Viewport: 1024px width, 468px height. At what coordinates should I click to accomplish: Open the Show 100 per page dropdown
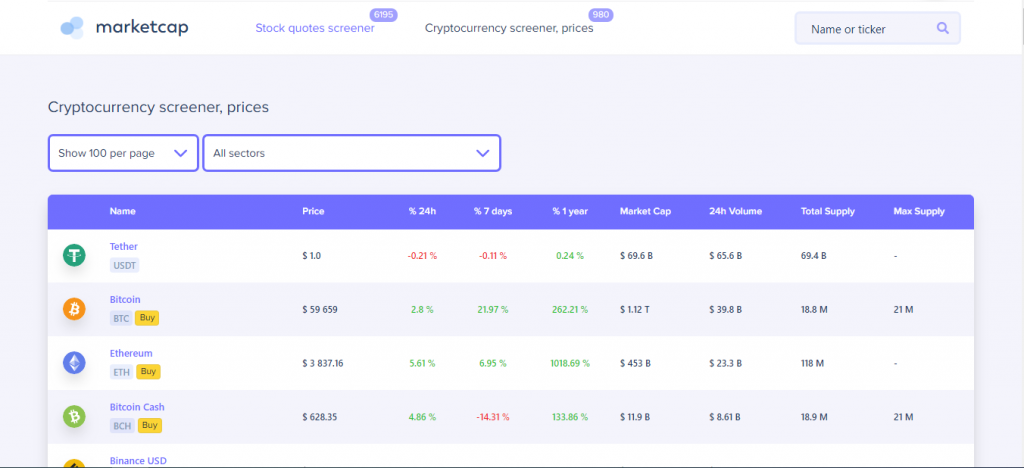[x=123, y=153]
